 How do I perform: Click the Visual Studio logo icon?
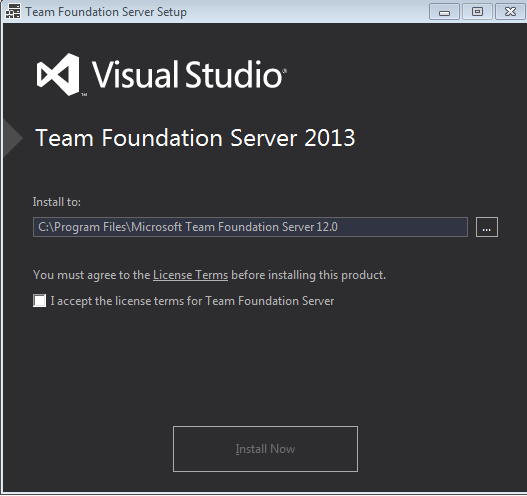click(58, 74)
